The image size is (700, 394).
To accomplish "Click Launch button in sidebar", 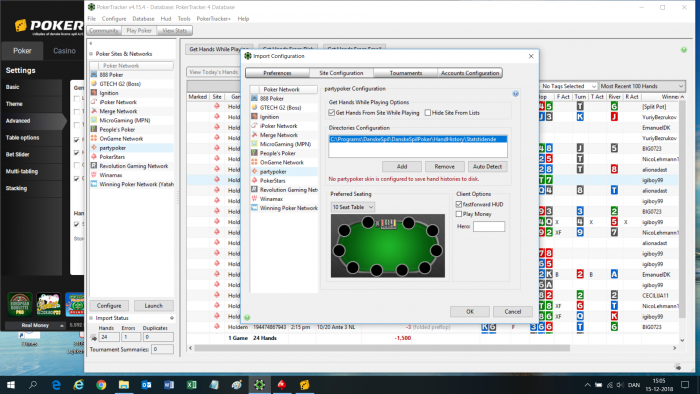I will [154, 306].
